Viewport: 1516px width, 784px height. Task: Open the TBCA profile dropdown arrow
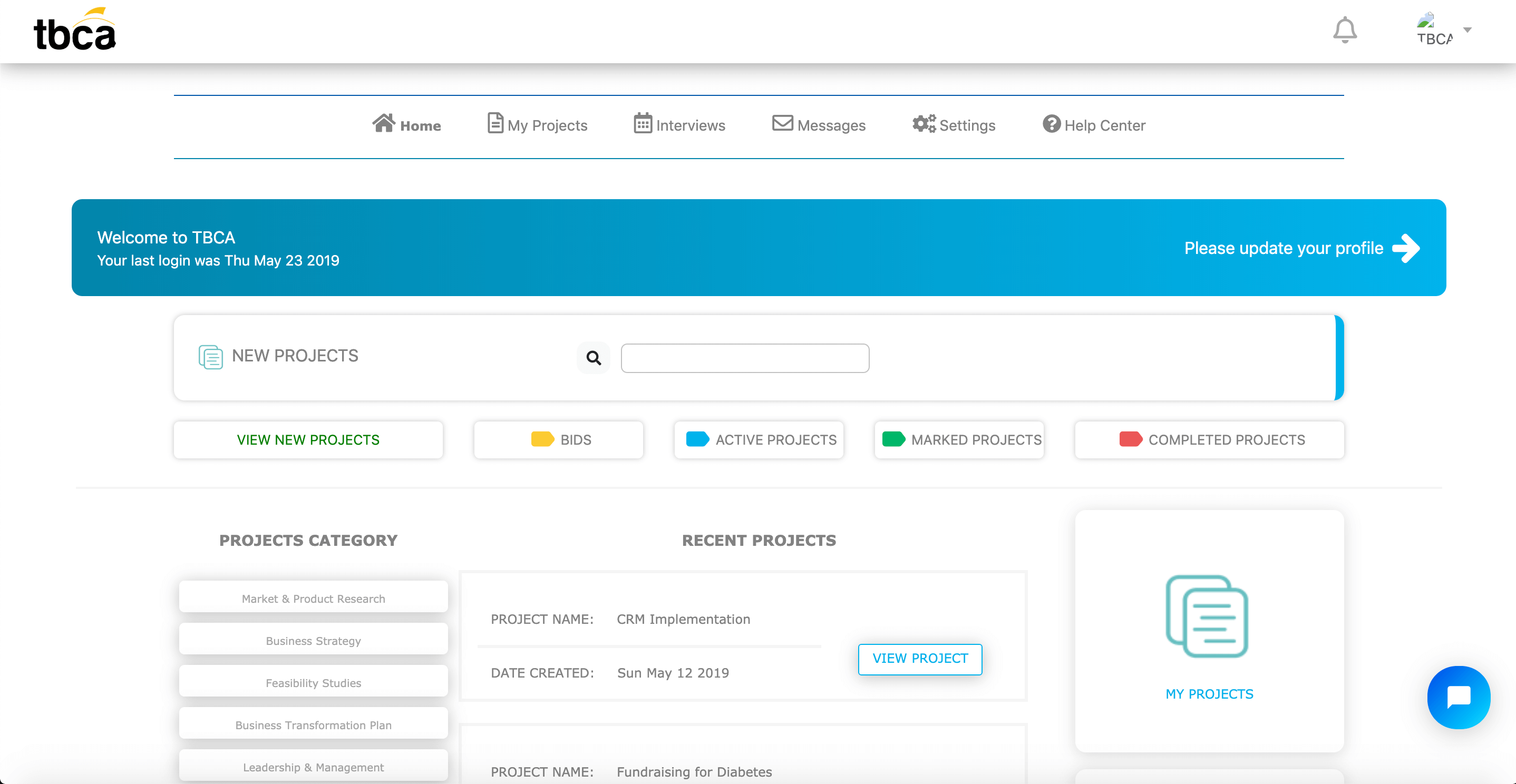click(x=1467, y=30)
